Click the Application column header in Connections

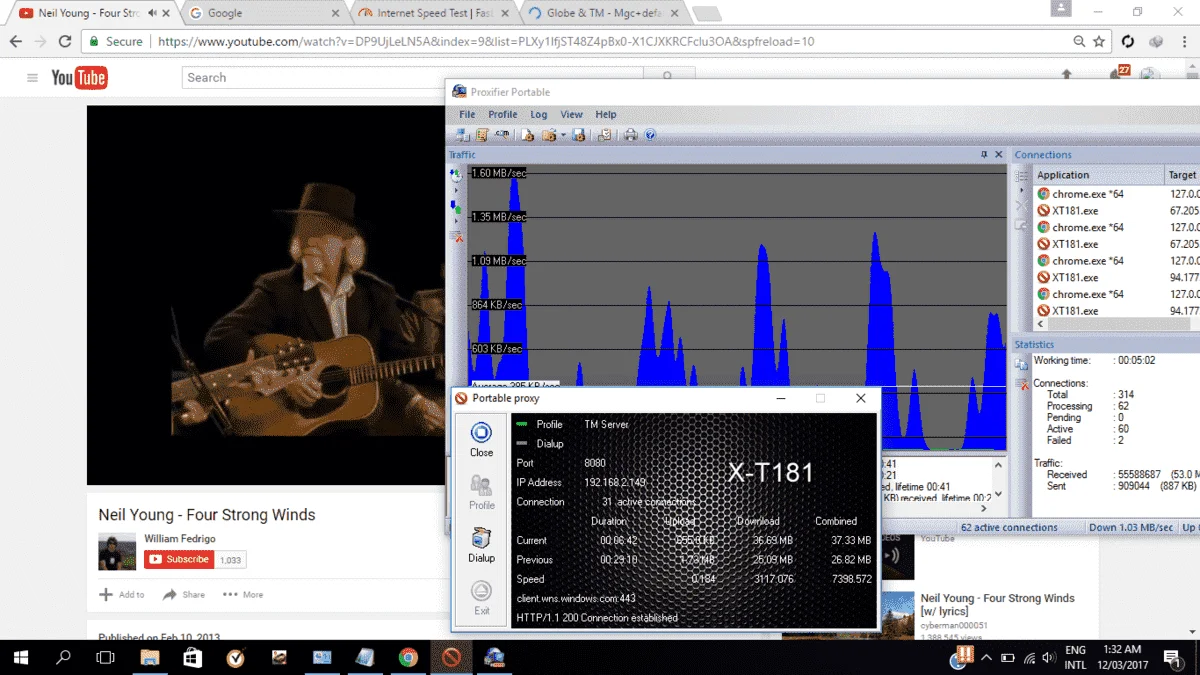(1099, 174)
